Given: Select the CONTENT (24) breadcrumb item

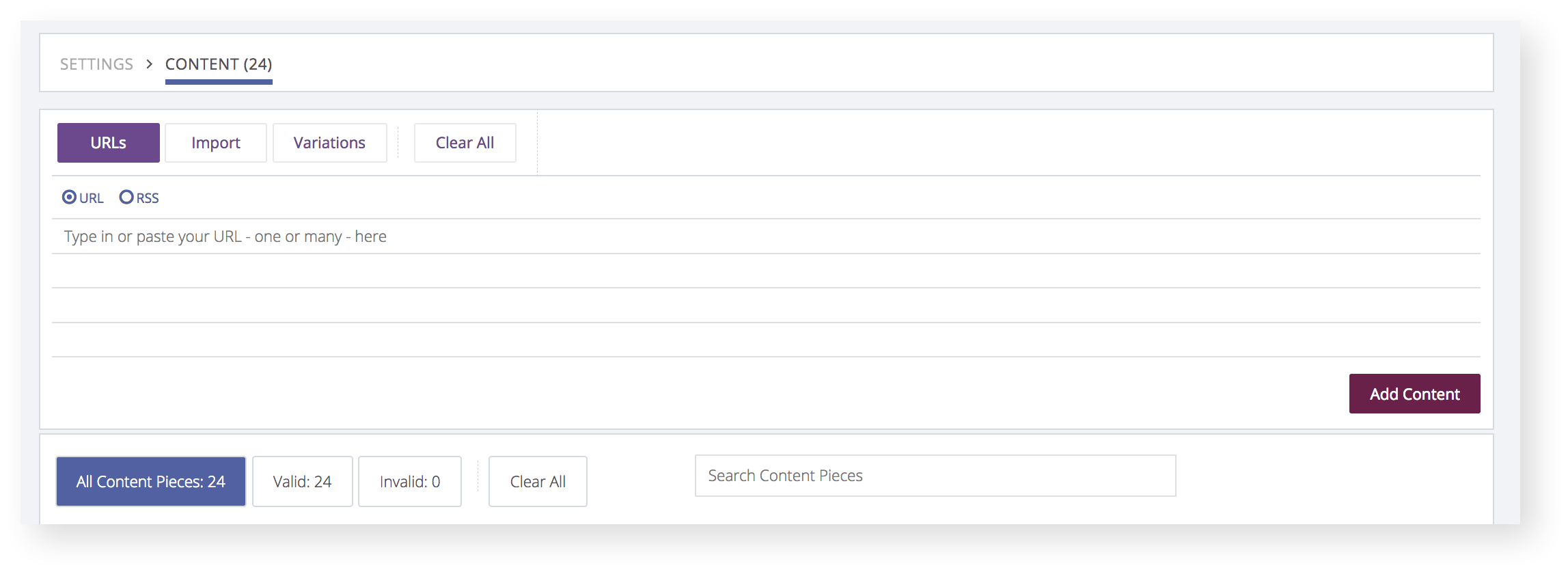Looking at the screenshot, I should coord(218,64).
